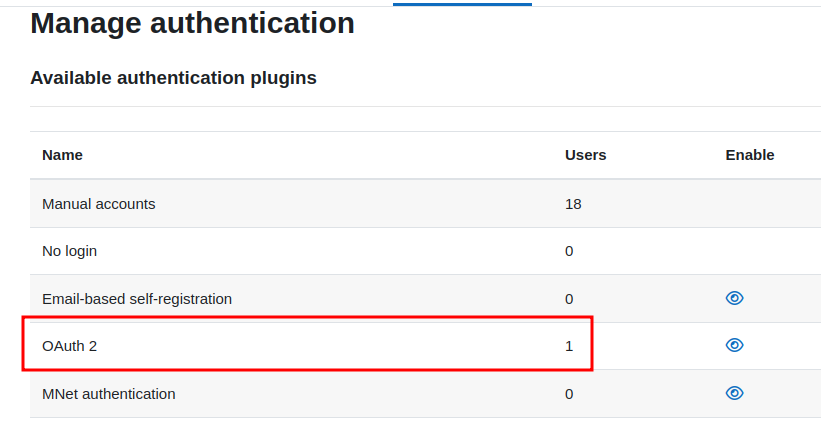
Task: Enable Email-based self-registration with eye icon
Action: point(734,298)
